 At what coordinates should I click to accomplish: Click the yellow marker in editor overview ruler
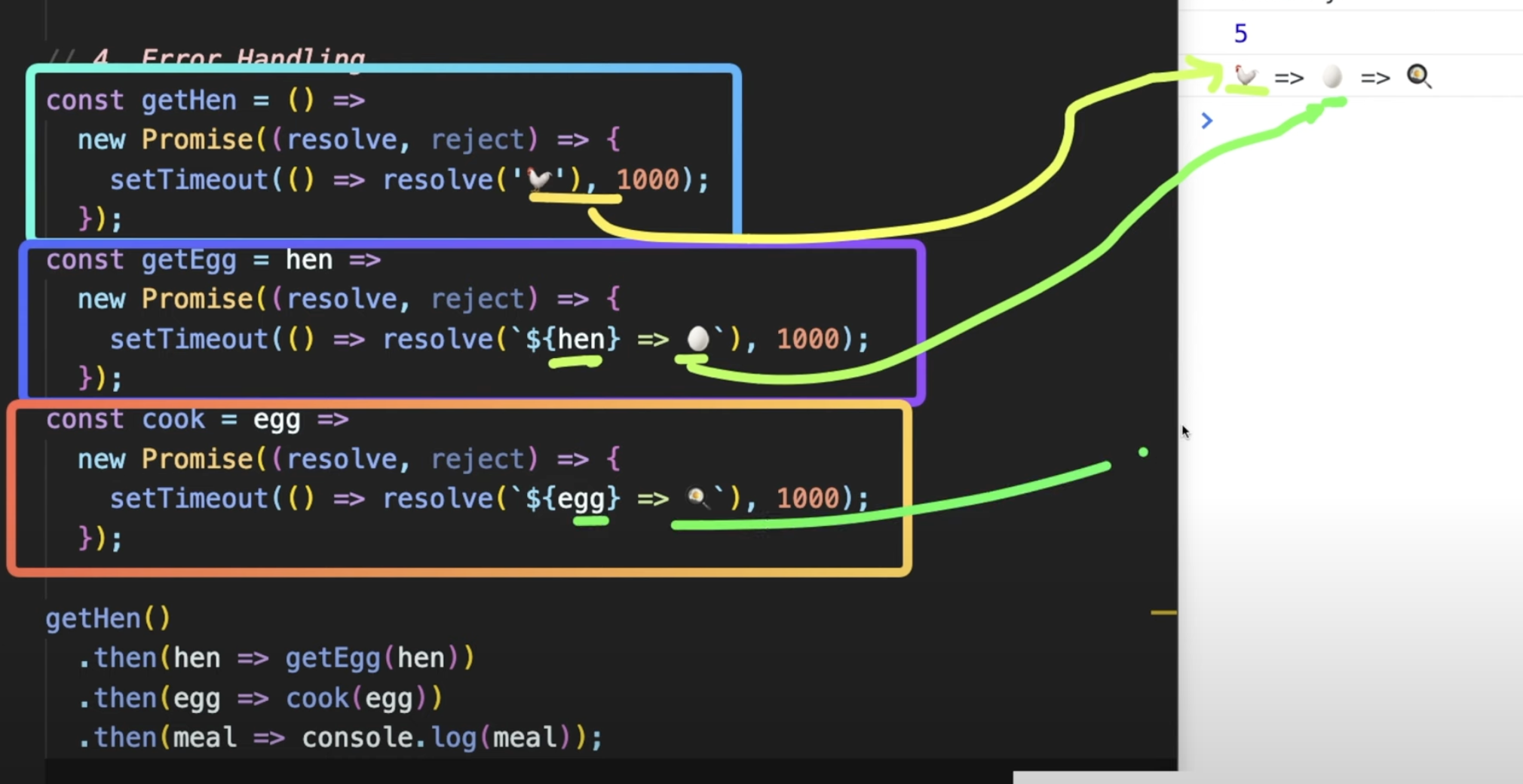[x=1163, y=613]
